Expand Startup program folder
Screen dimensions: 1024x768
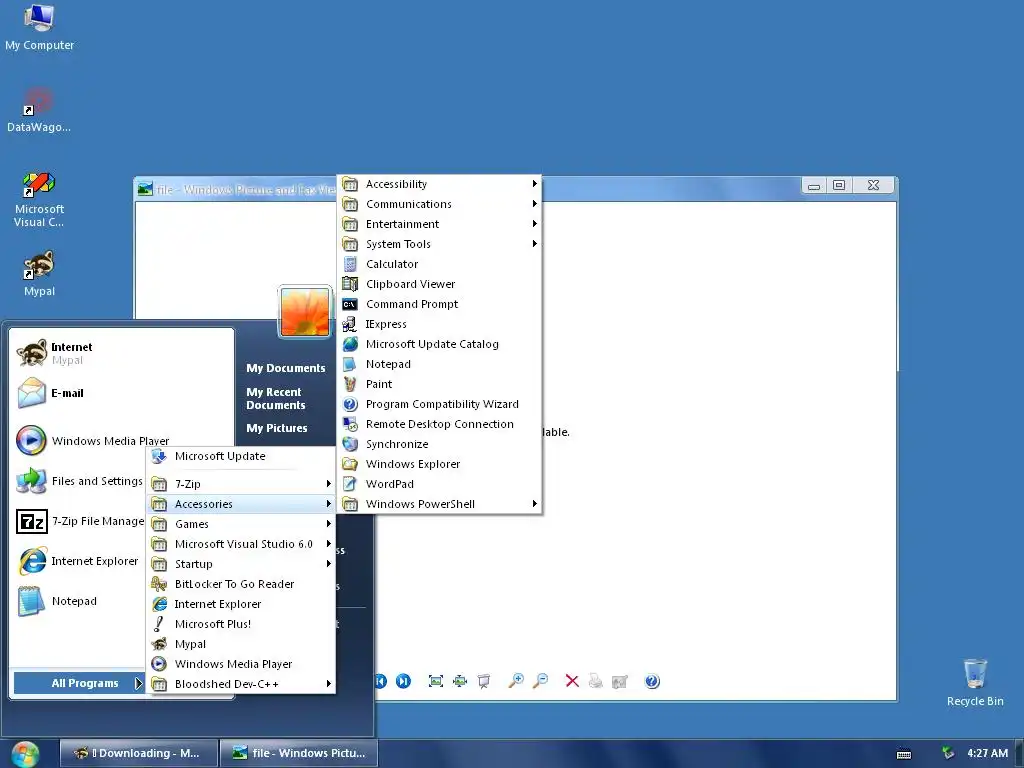241,564
